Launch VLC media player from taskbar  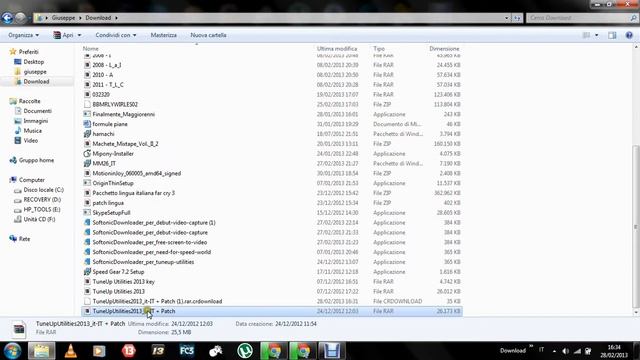tap(71, 351)
